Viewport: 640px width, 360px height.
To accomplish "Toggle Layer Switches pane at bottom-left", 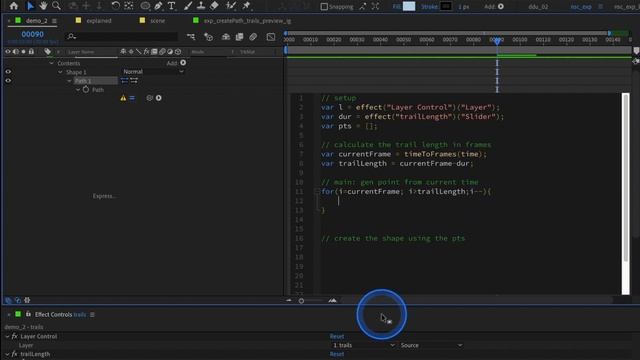I will click(8, 300).
